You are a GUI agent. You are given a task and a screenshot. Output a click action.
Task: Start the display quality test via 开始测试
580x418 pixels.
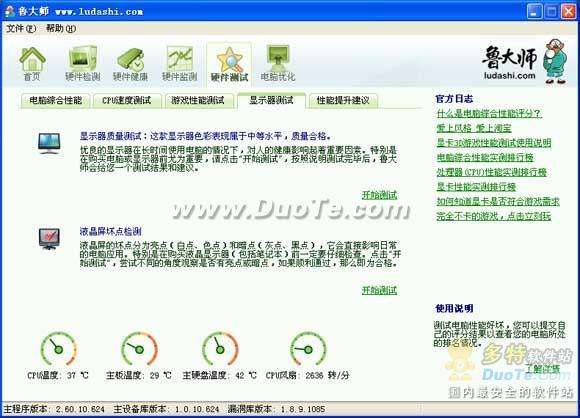[379, 195]
